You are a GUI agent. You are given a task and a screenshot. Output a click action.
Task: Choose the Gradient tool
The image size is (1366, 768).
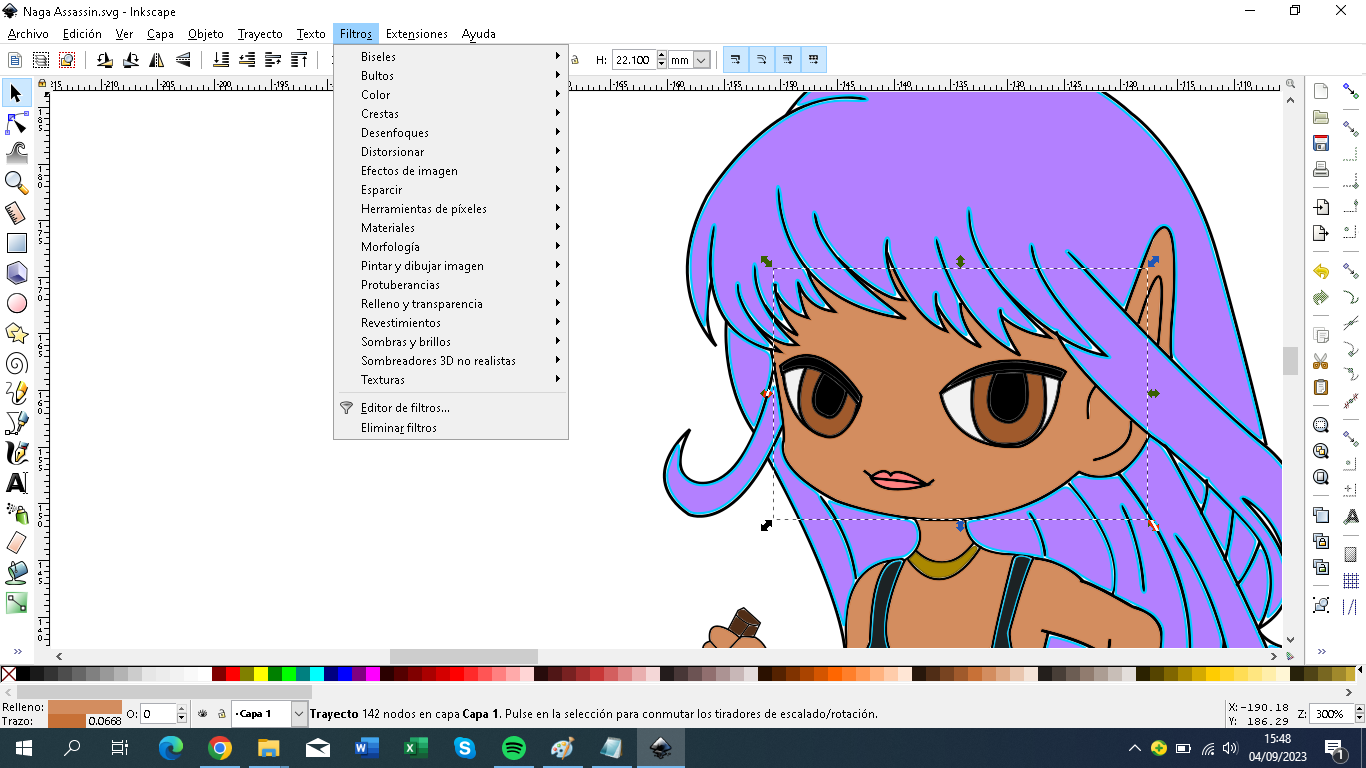tap(16, 603)
